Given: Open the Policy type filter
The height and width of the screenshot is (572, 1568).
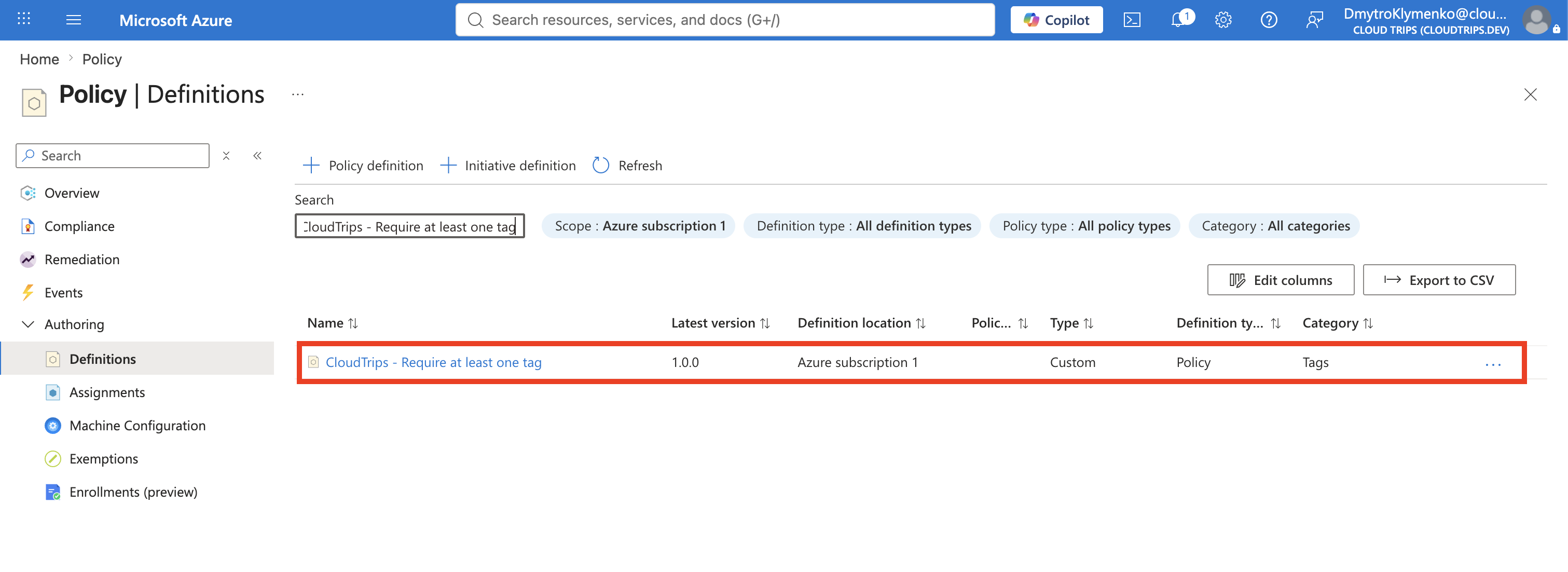Looking at the screenshot, I should tap(1085, 226).
